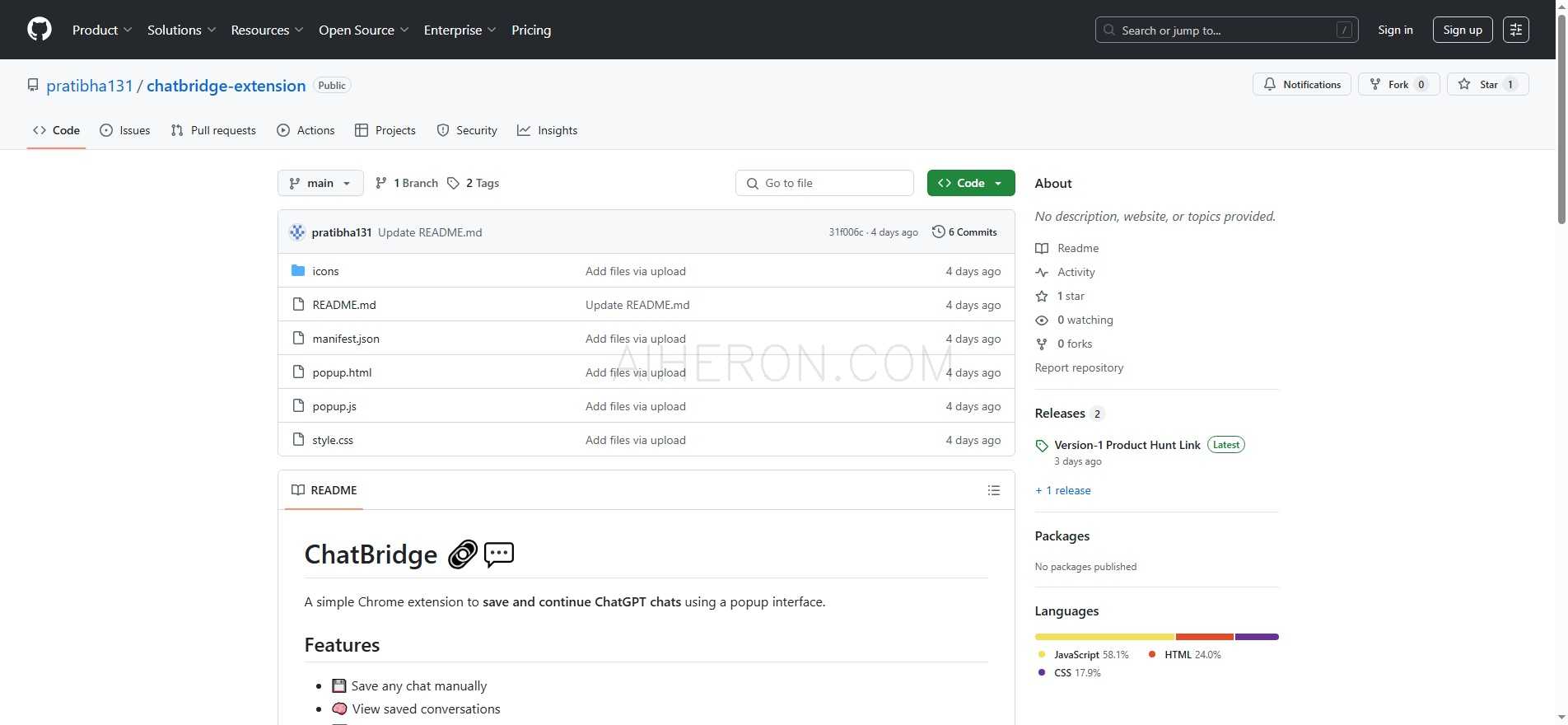
Task: View the 6 Commits history
Action: point(964,232)
